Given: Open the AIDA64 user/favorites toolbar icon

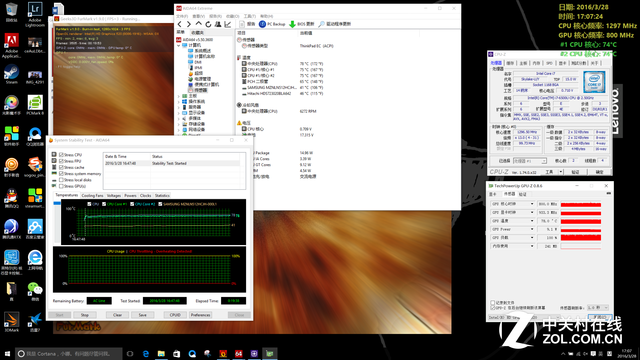Looking at the screenshot, I should [x=218, y=24].
